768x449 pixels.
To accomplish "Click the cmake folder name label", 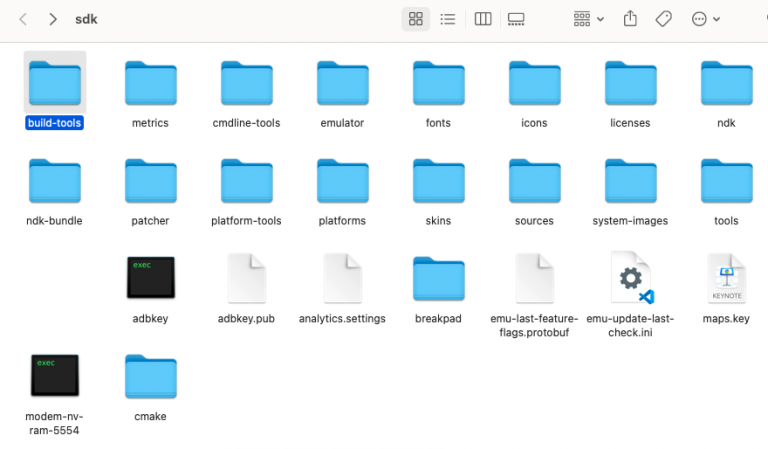I will (150, 416).
